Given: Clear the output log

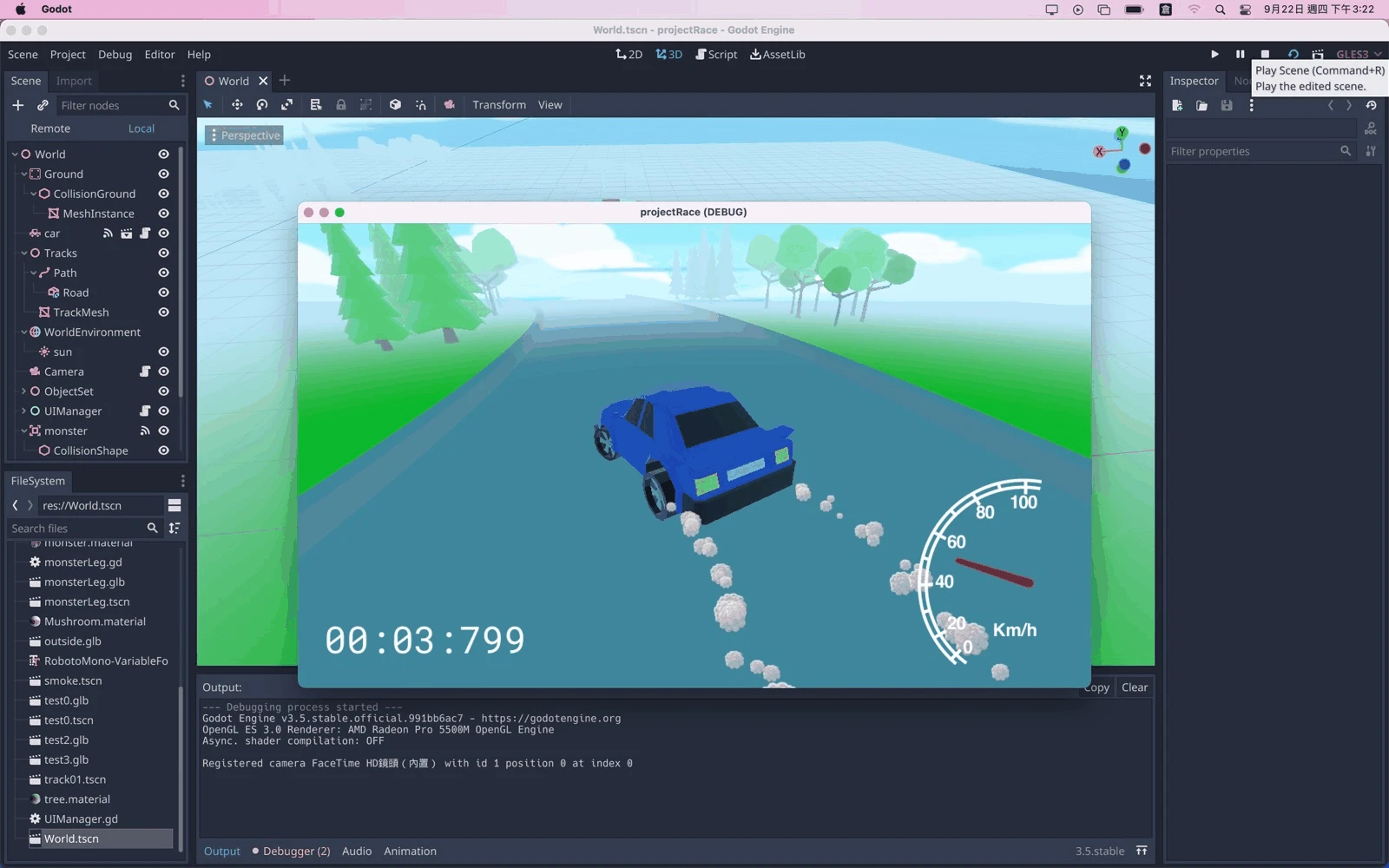Looking at the screenshot, I should click(x=1134, y=687).
